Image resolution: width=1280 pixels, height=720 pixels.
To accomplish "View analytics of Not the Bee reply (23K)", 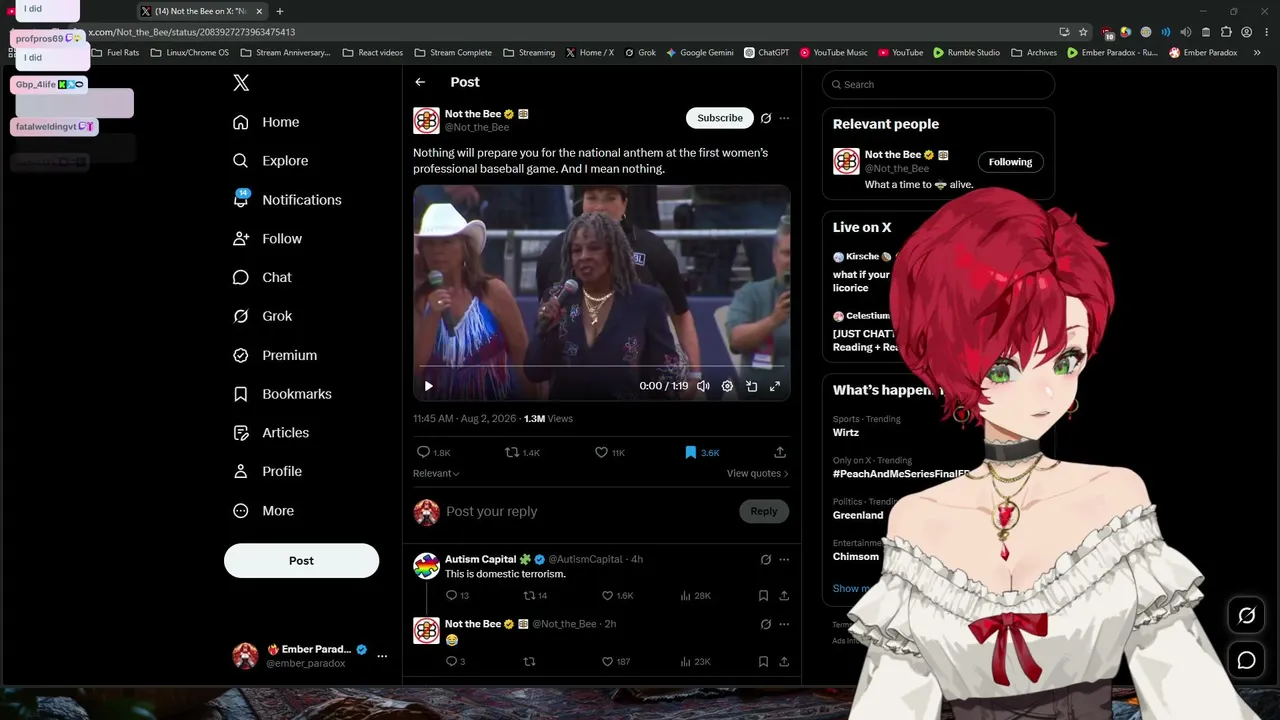I will tap(695, 661).
